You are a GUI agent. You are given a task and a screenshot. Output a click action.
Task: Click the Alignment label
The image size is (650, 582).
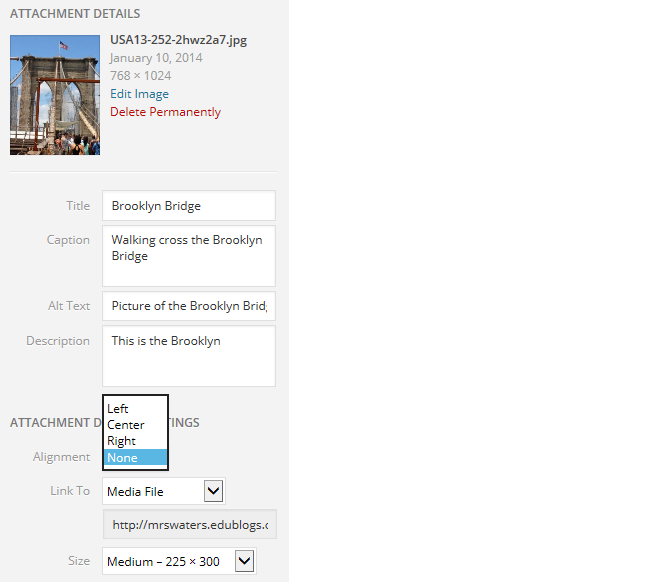point(61,457)
